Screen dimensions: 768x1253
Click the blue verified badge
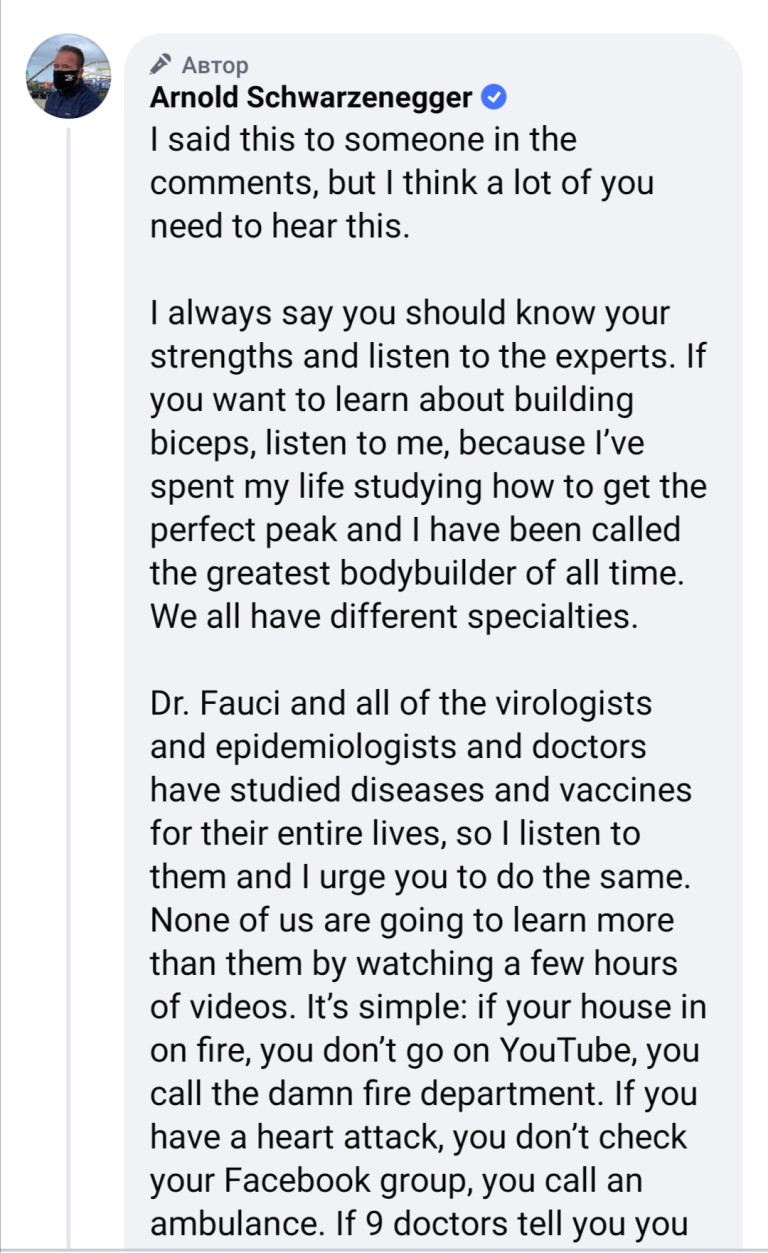click(495, 97)
